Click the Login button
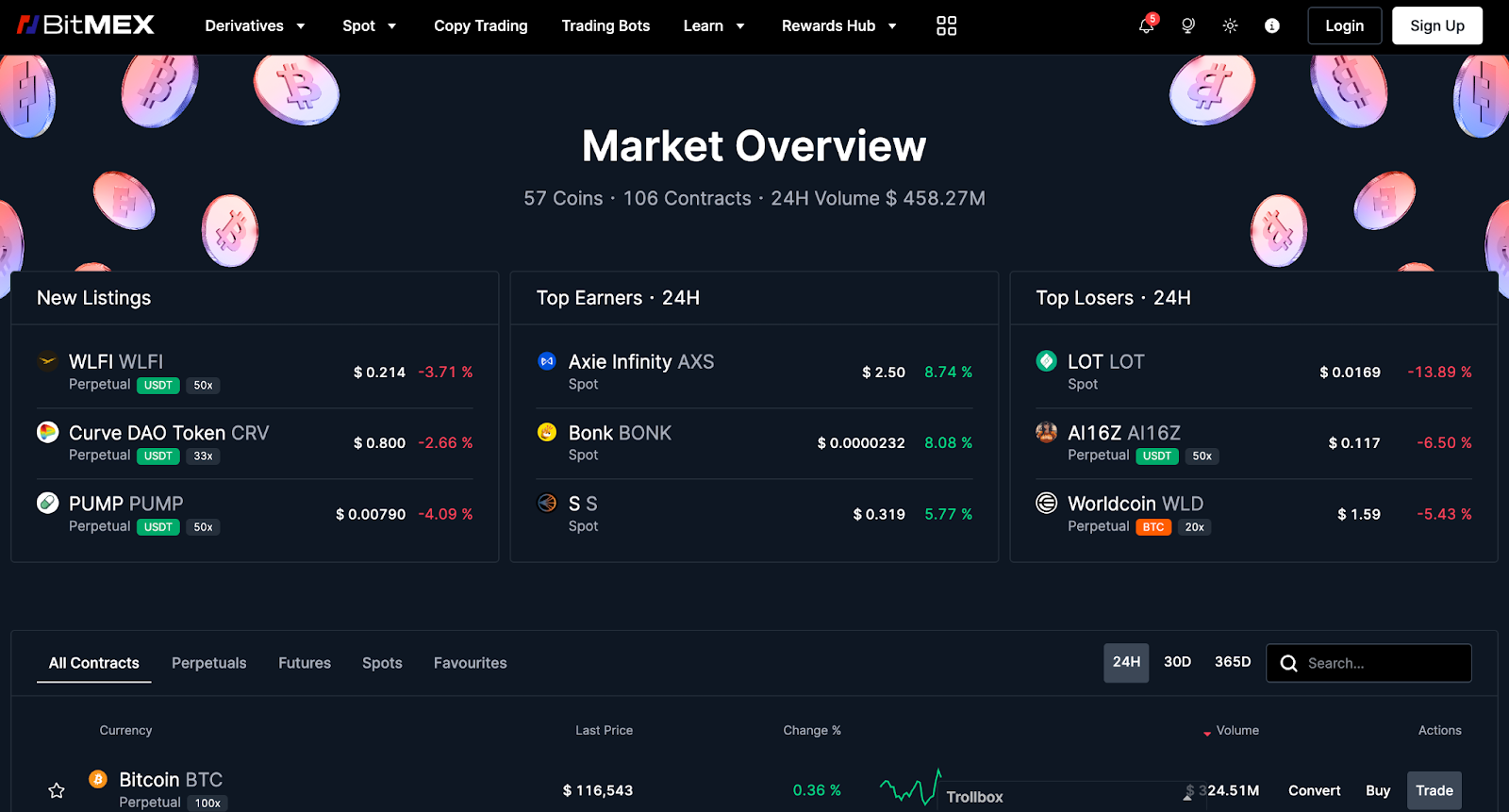This screenshot has width=1509, height=812. point(1344,25)
